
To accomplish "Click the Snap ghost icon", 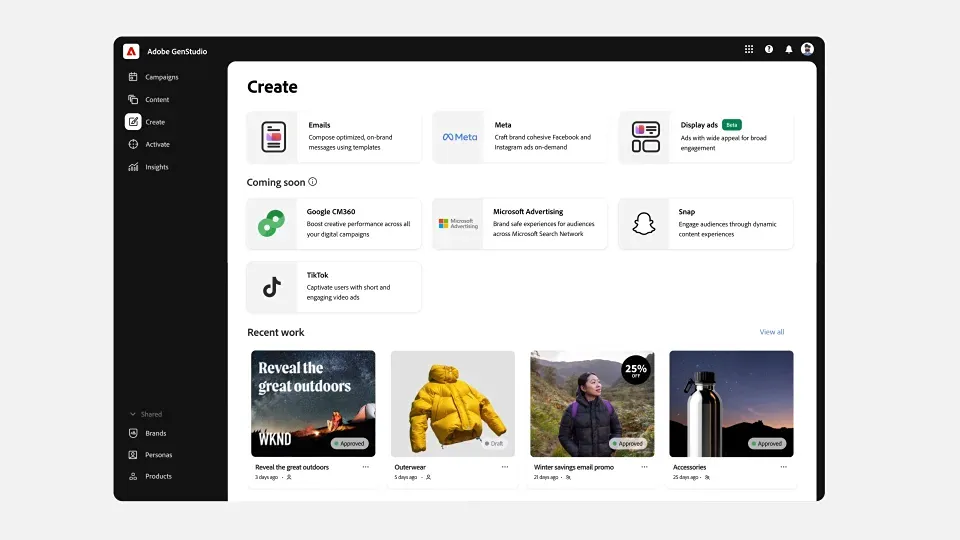I will point(643,223).
